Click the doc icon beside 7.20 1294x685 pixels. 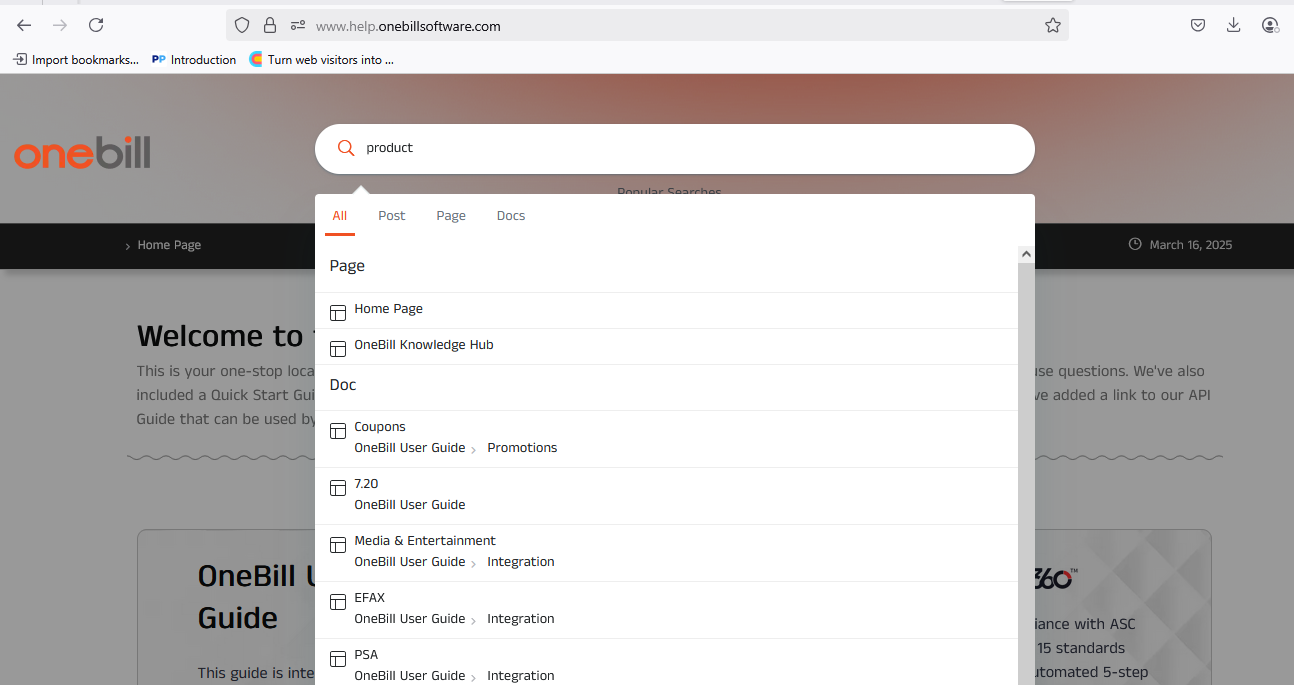click(338, 487)
